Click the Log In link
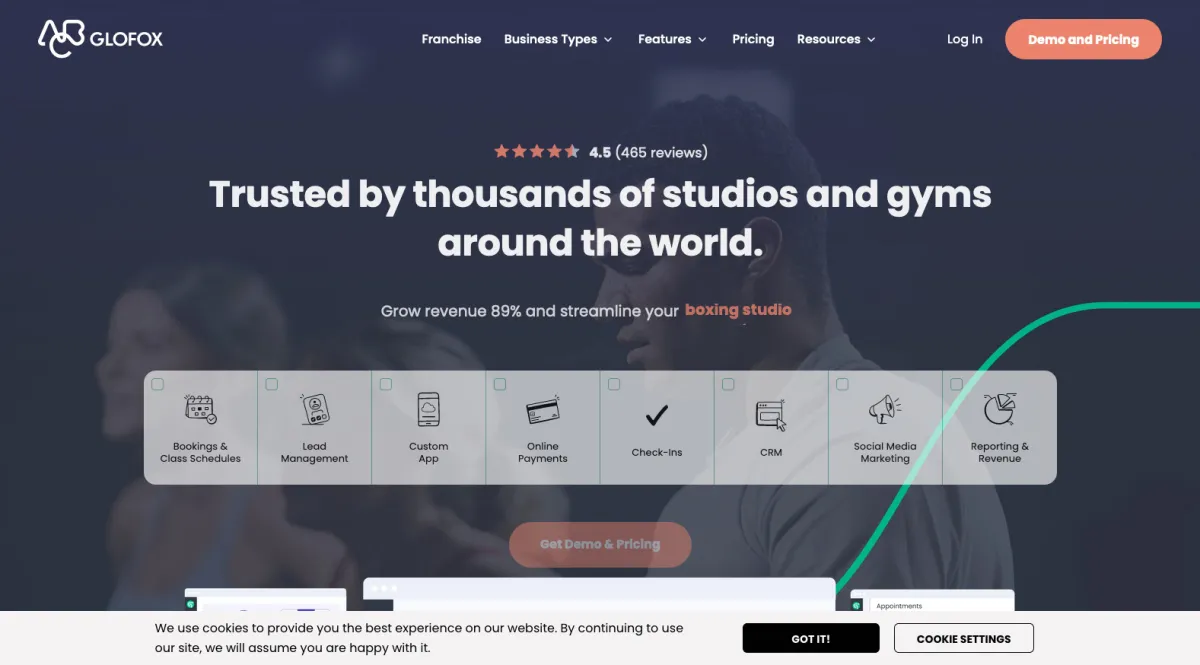 965,39
